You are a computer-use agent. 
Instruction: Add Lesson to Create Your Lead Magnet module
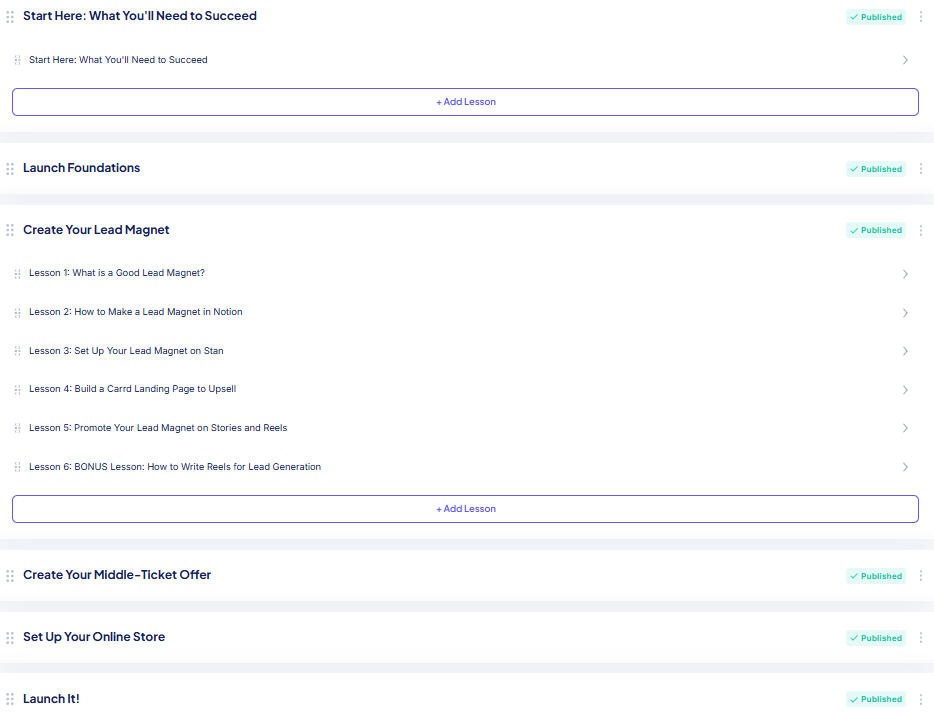point(465,509)
